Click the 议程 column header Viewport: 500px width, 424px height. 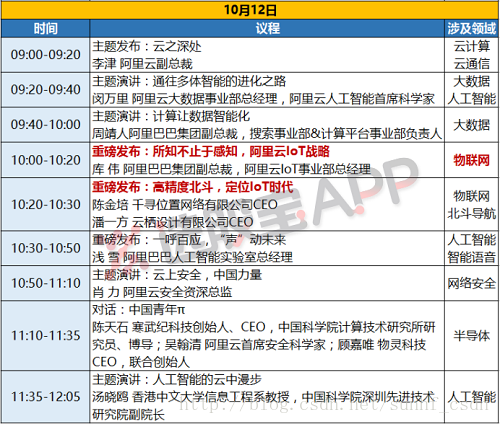[x=267, y=29]
